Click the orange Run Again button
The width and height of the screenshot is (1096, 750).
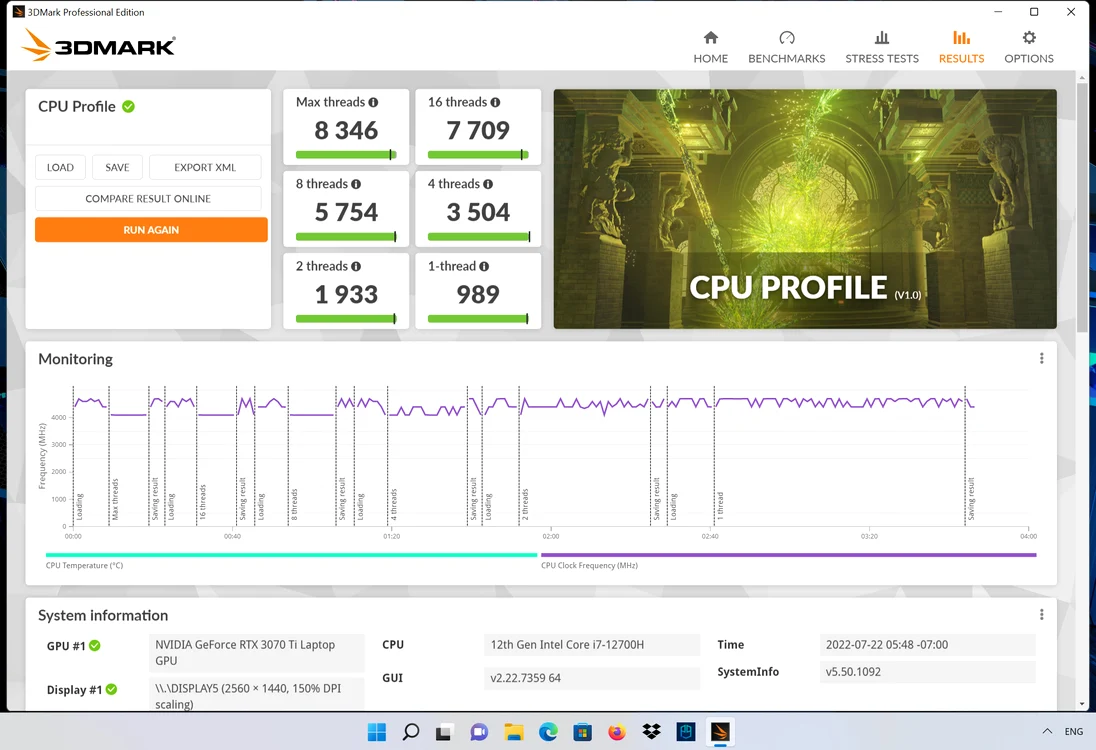click(151, 230)
